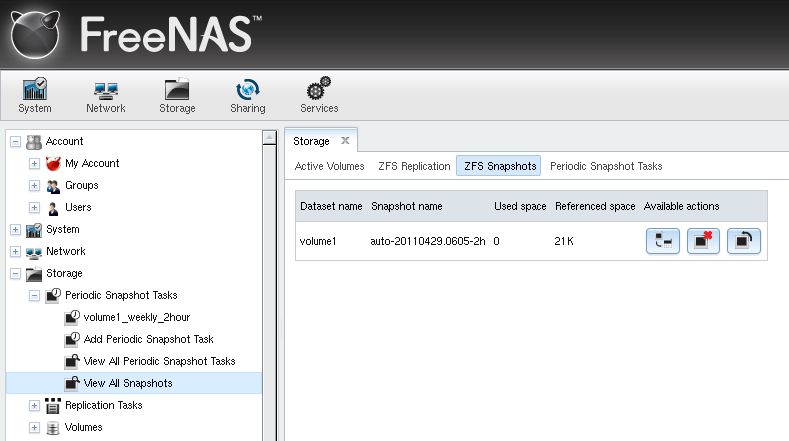This screenshot has height=441, width=789.
Task: Click the tree scrollbar up arrow
Action: (x=269, y=137)
